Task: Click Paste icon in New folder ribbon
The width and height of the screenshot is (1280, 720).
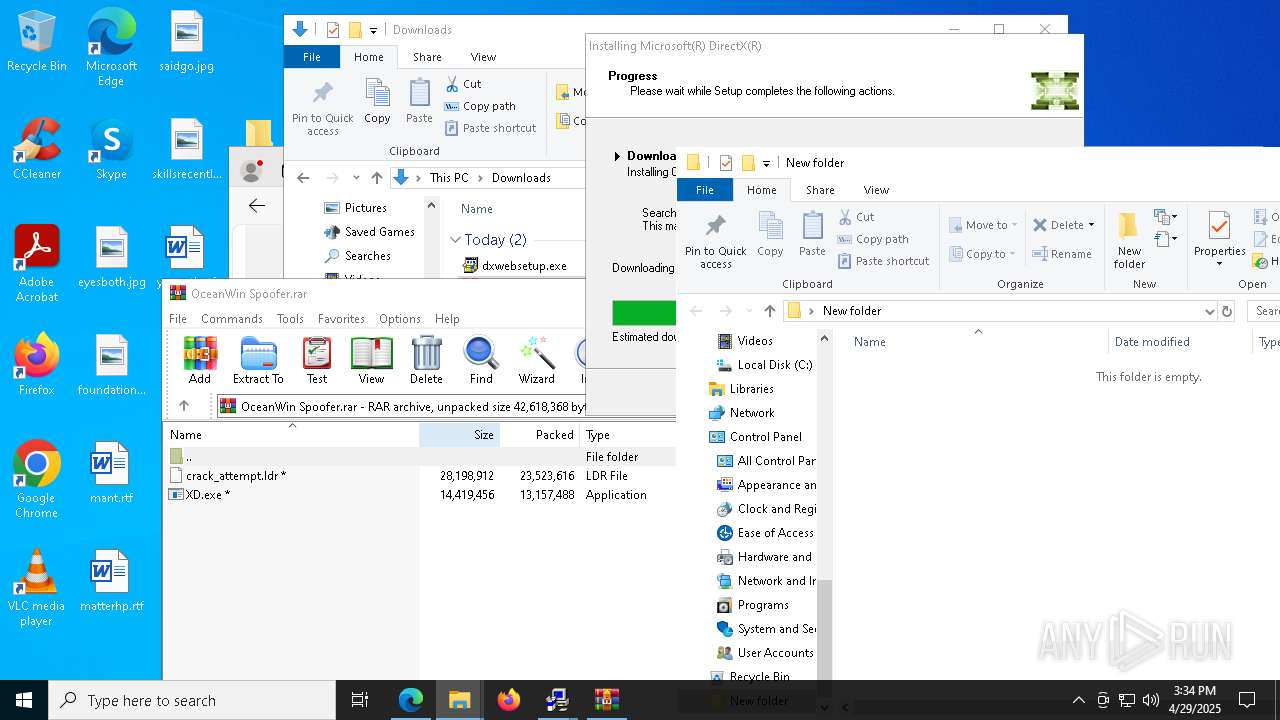Action: point(812,235)
